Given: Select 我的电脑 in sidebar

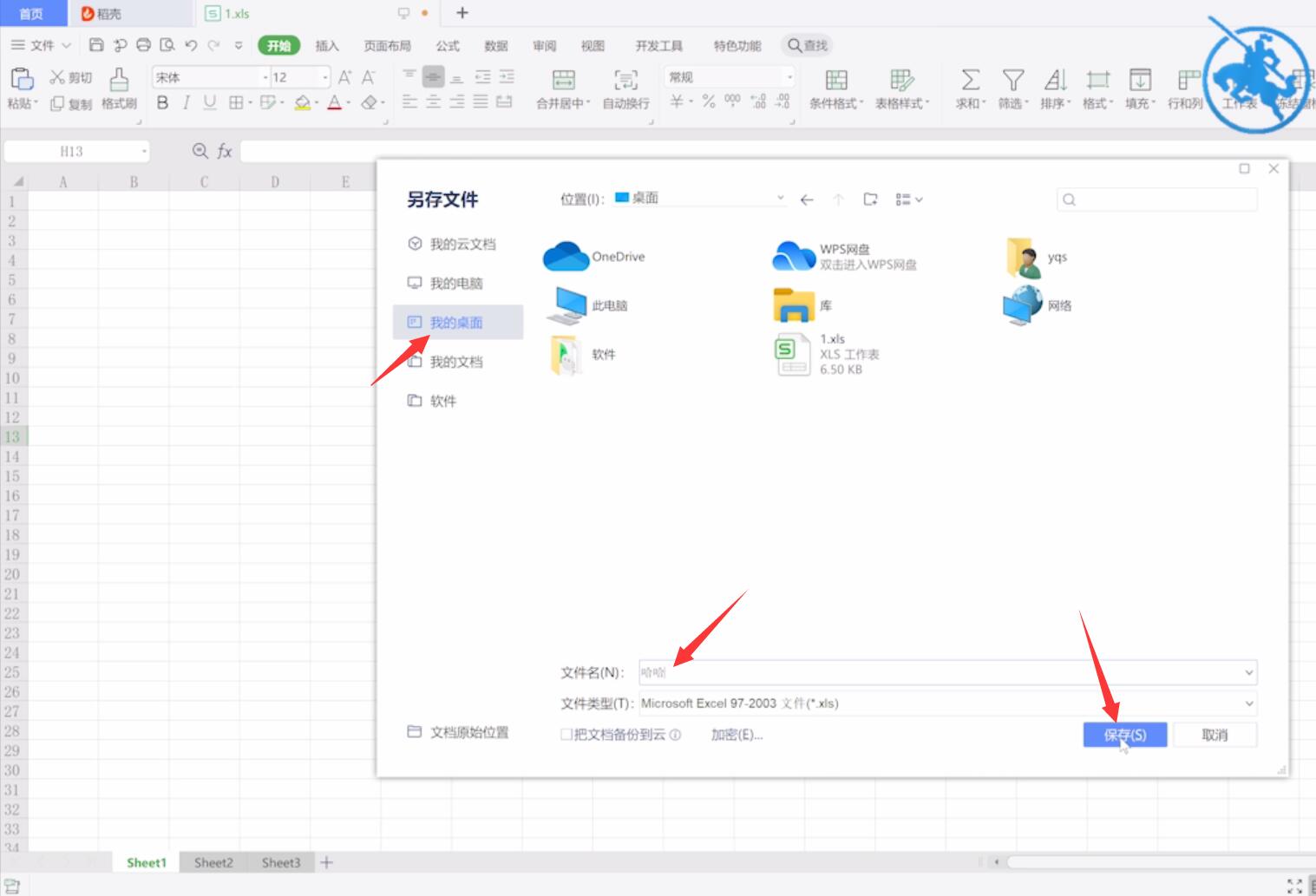Looking at the screenshot, I should point(458,283).
